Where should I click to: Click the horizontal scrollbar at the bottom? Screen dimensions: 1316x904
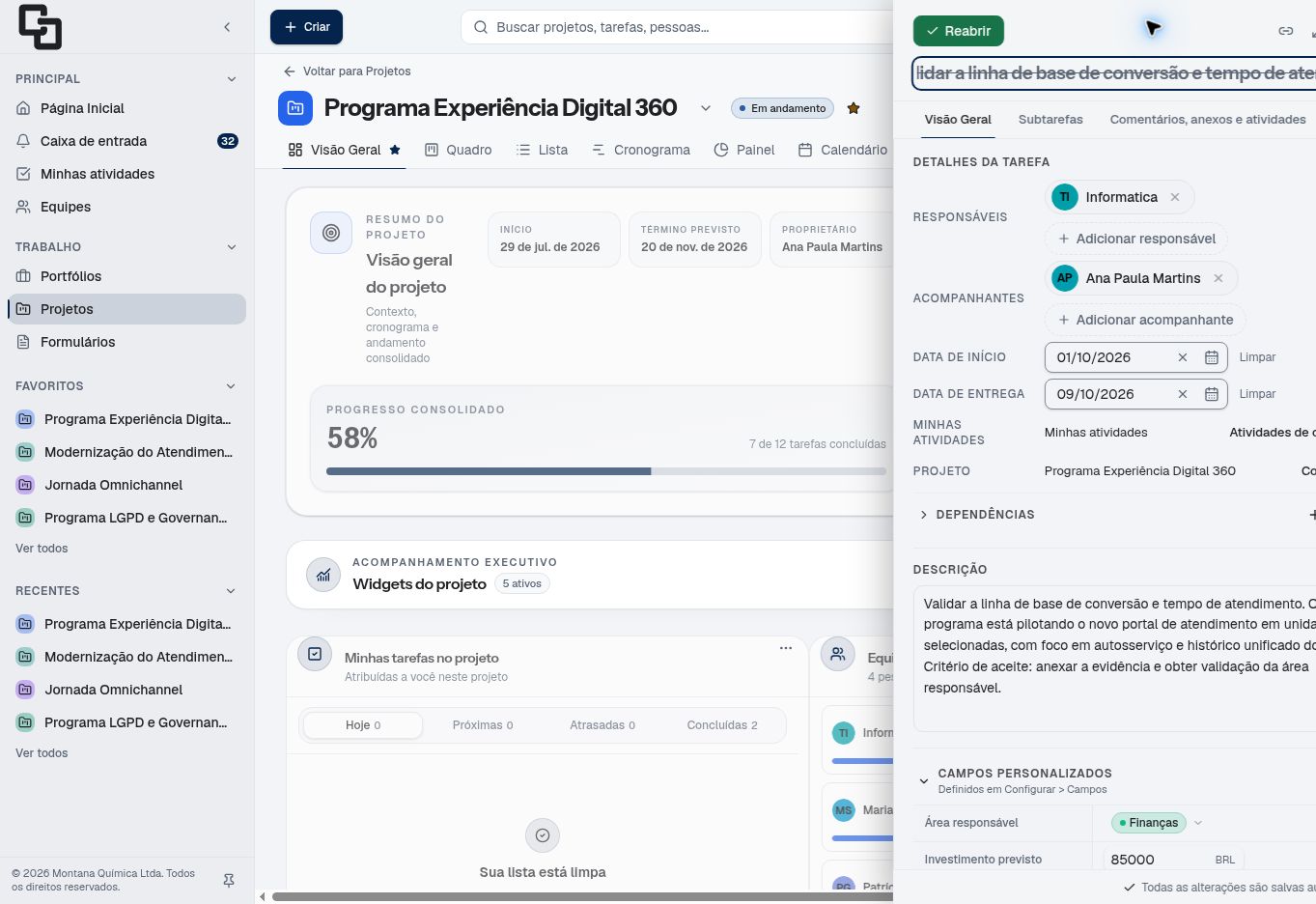tap(582, 897)
